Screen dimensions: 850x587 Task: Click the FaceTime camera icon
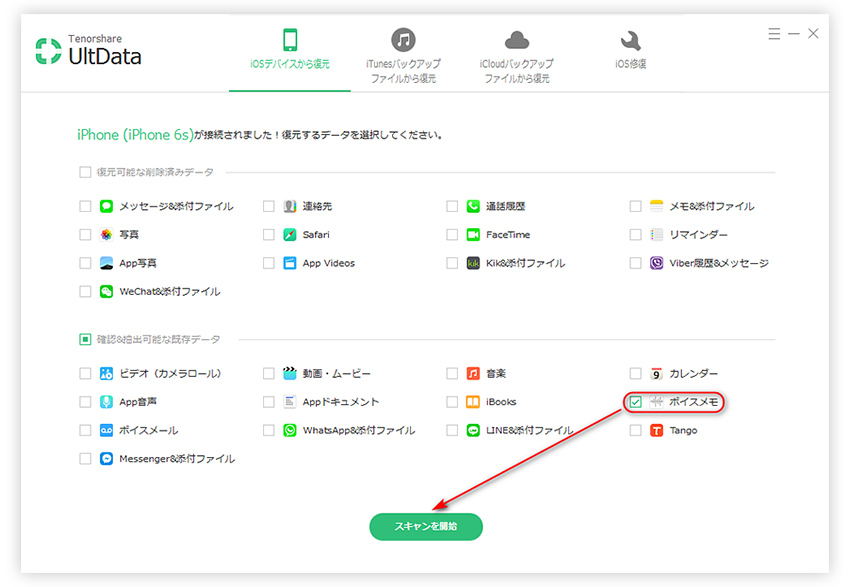pyautogui.click(x=473, y=235)
